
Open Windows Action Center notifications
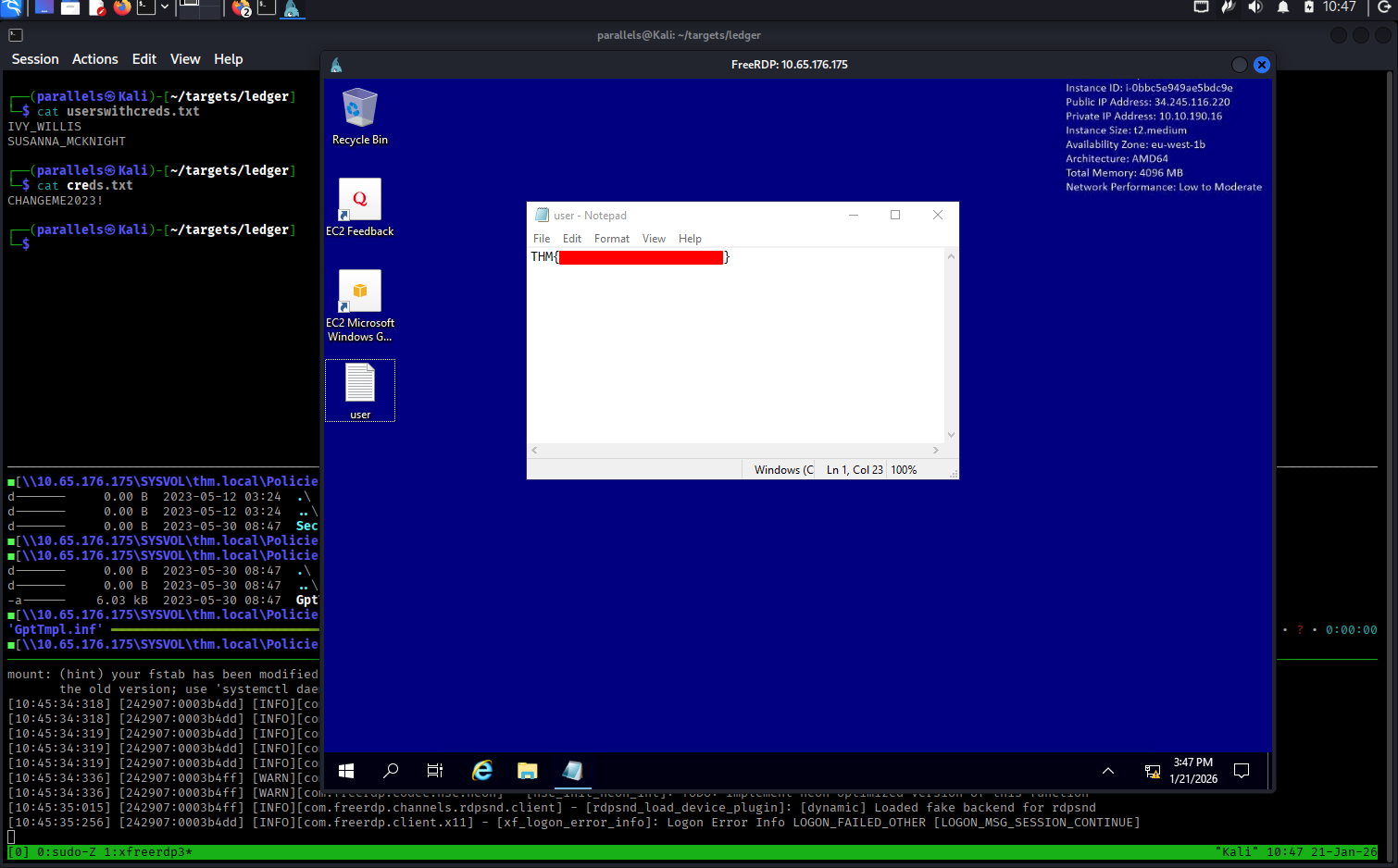[1242, 771]
